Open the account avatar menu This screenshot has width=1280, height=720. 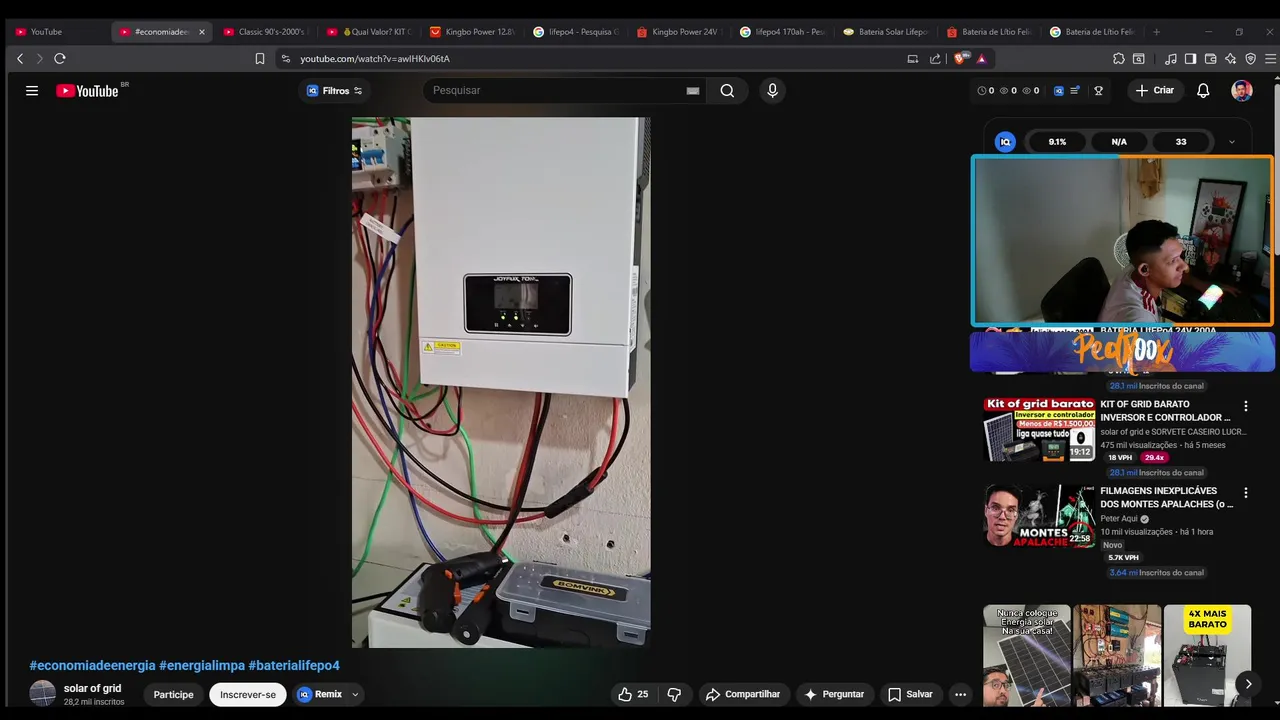(x=1242, y=90)
